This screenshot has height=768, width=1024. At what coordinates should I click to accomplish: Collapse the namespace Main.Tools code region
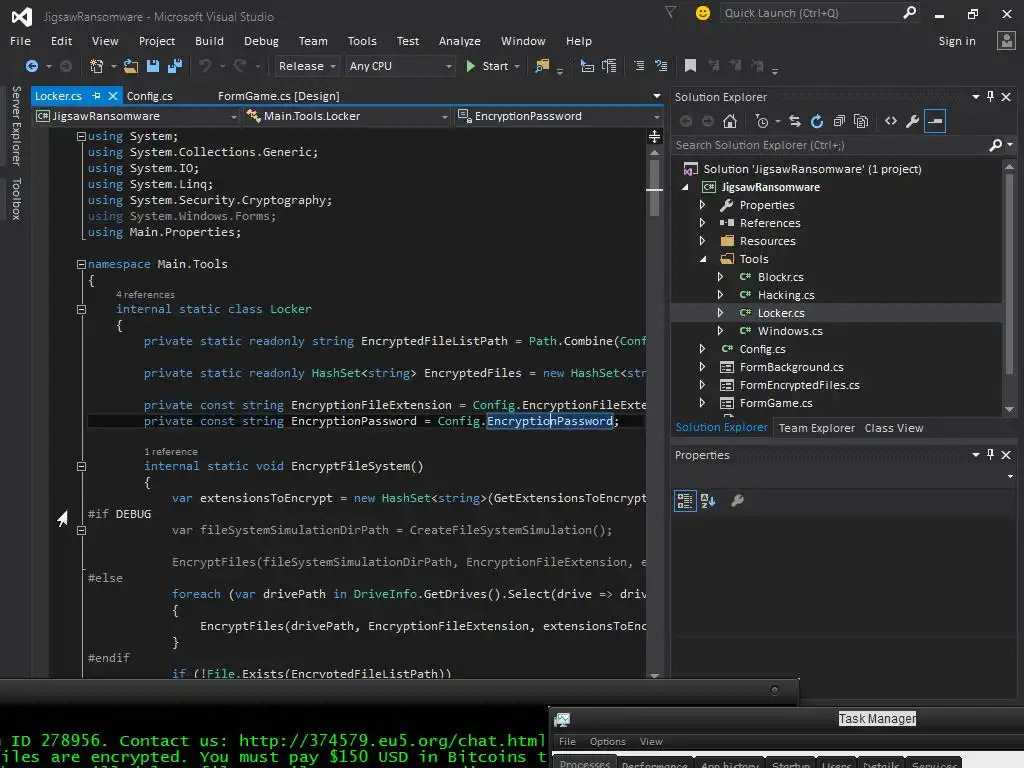point(82,264)
